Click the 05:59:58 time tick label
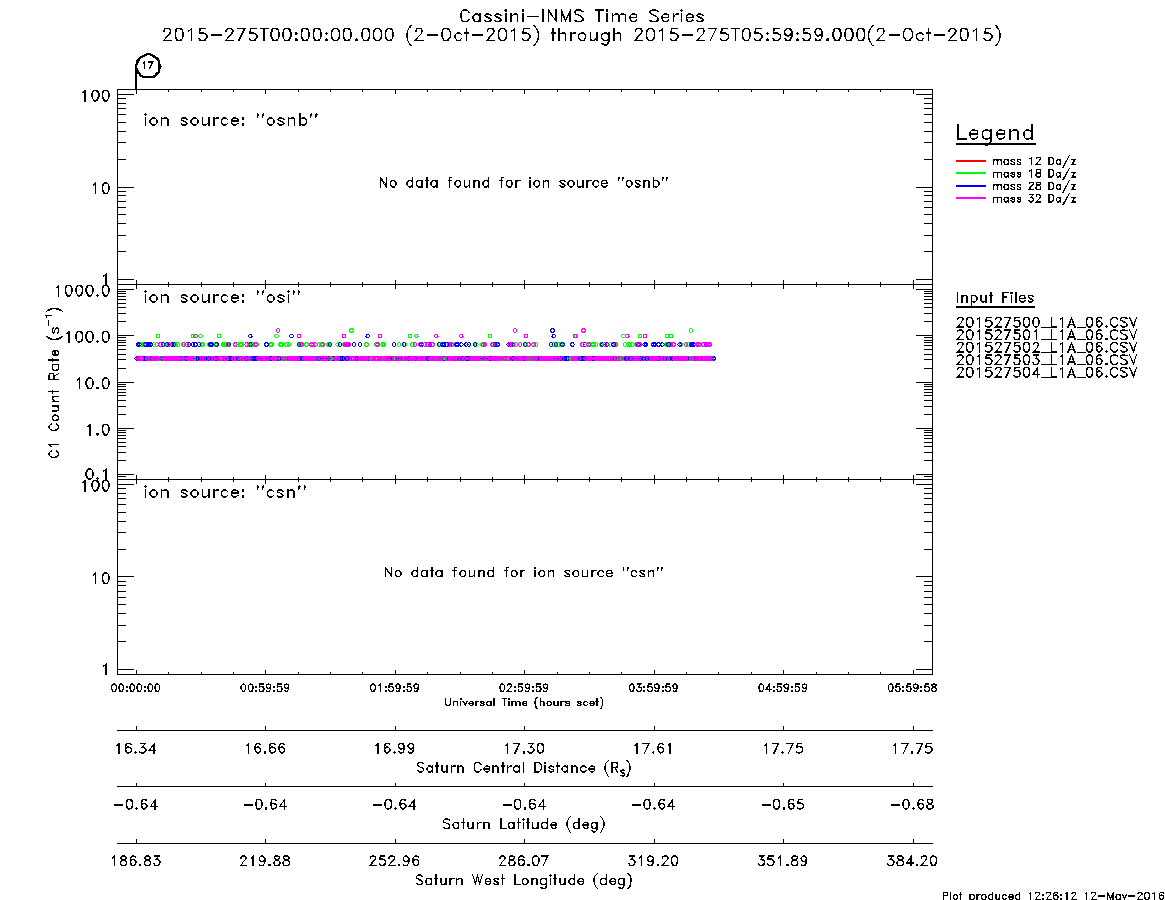 point(912,688)
